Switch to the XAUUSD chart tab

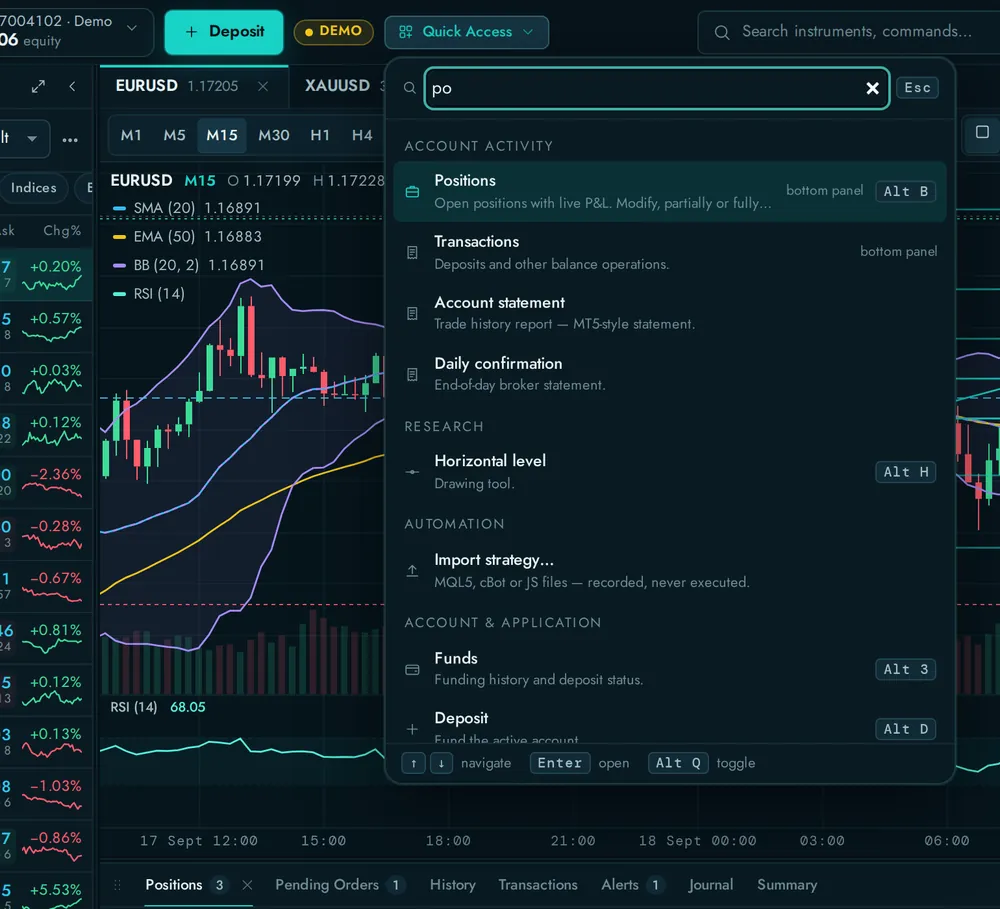point(337,85)
